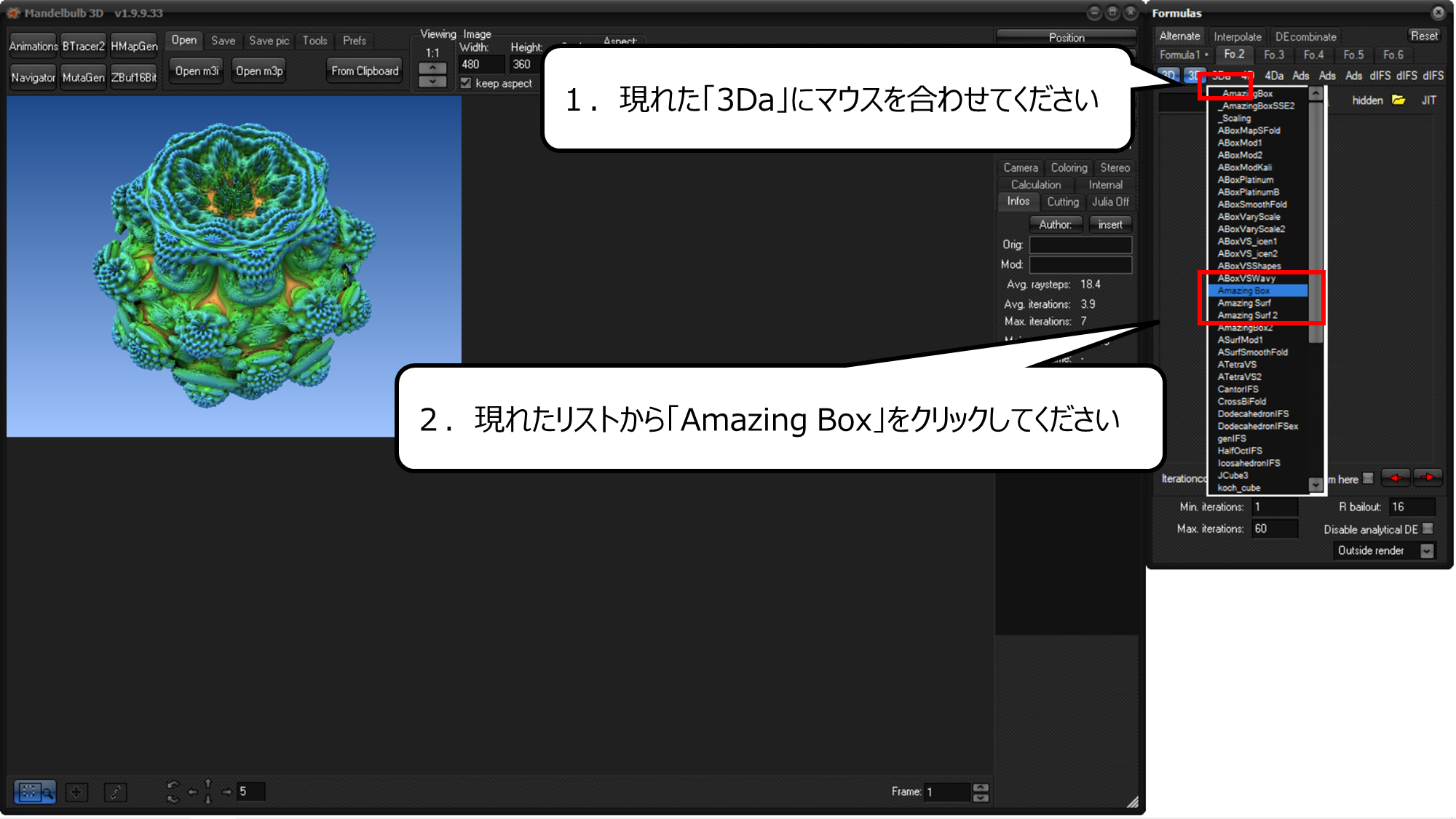The height and width of the screenshot is (819, 1456).
Task: Toggle the keep aspect checkbox
Action: pos(466,83)
